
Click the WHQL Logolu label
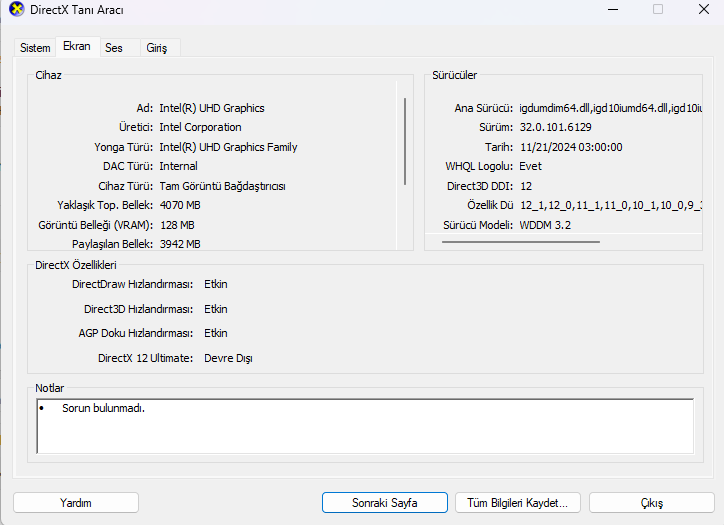tap(479, 166)
